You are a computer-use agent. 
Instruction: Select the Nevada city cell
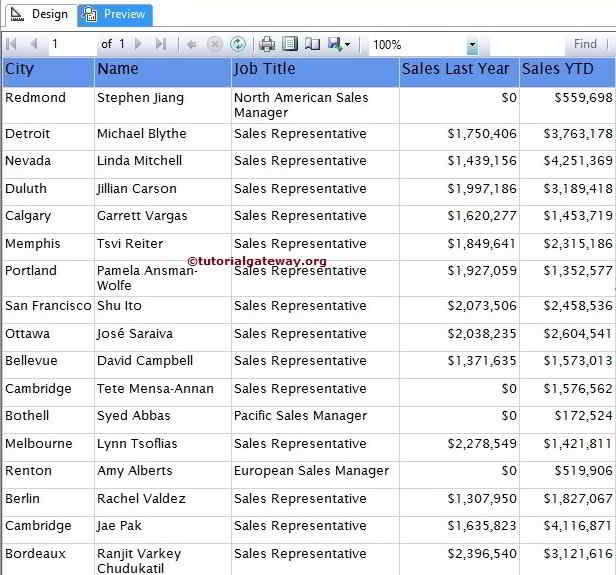pos(48,164)
